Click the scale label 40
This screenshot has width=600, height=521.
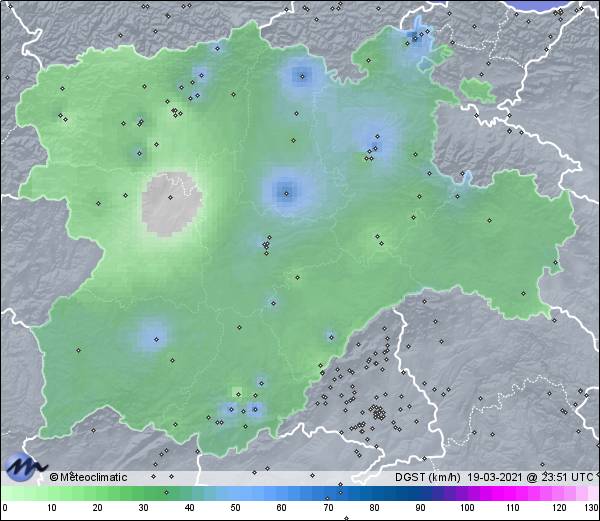tap(189, 508)
